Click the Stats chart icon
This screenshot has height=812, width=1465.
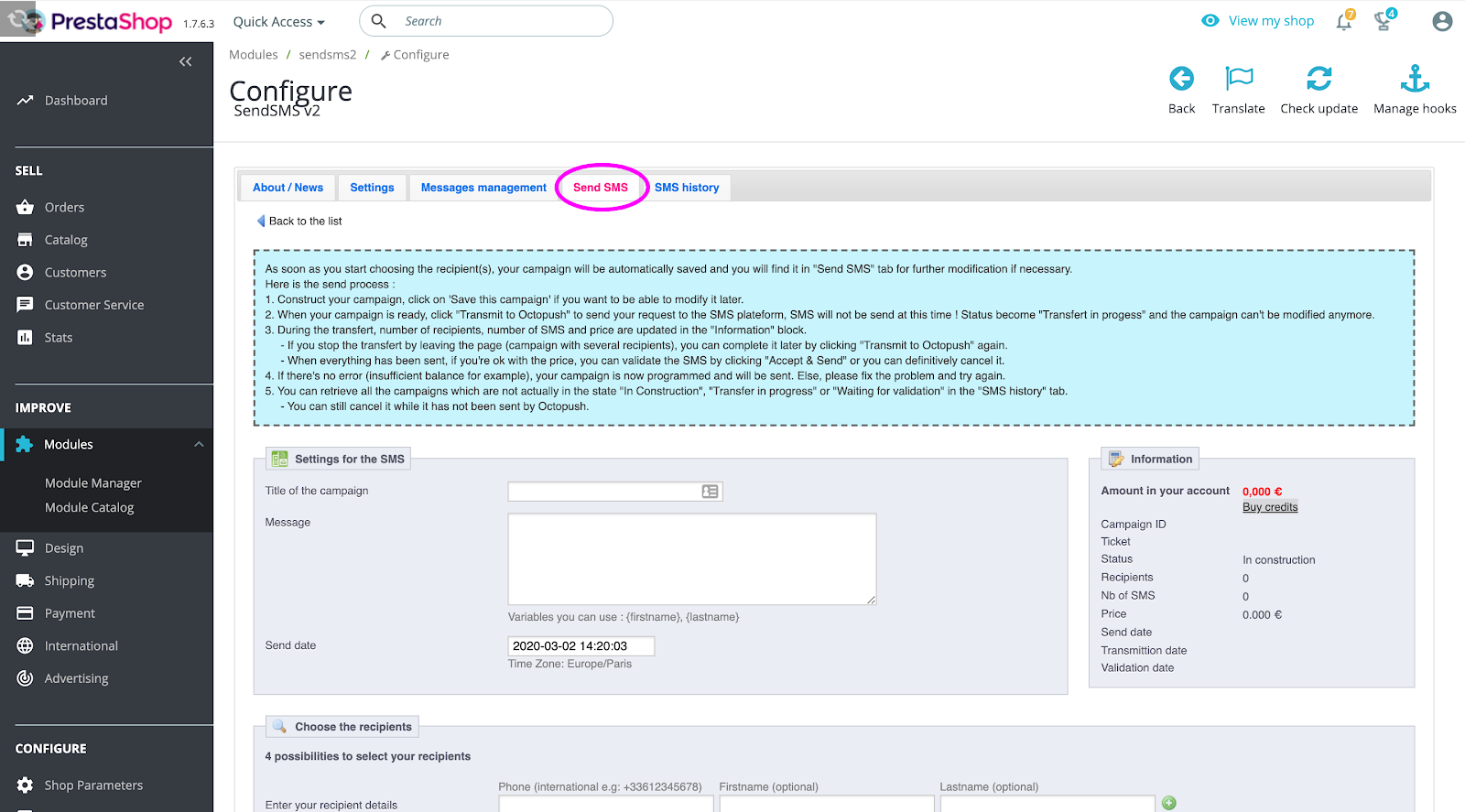[x=25, y=337]
